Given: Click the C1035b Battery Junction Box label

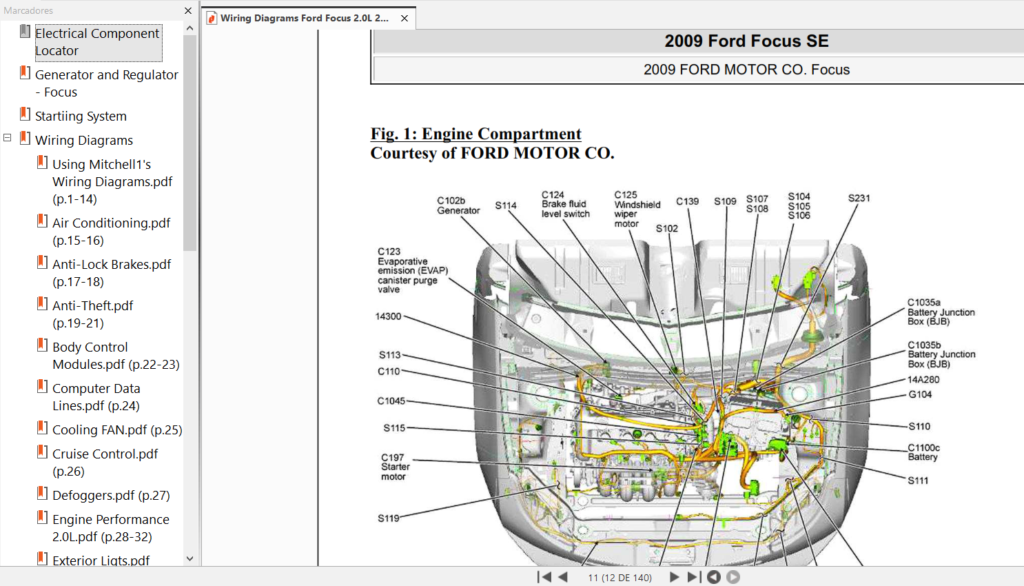Looking at the screenshot, I should point(941,355).
